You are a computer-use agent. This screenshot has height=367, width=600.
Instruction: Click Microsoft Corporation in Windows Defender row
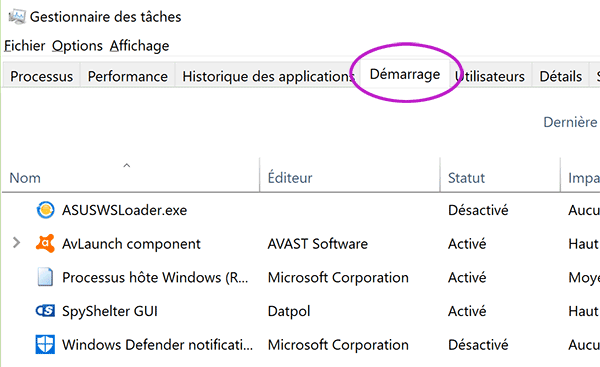(x=338, y=345)
